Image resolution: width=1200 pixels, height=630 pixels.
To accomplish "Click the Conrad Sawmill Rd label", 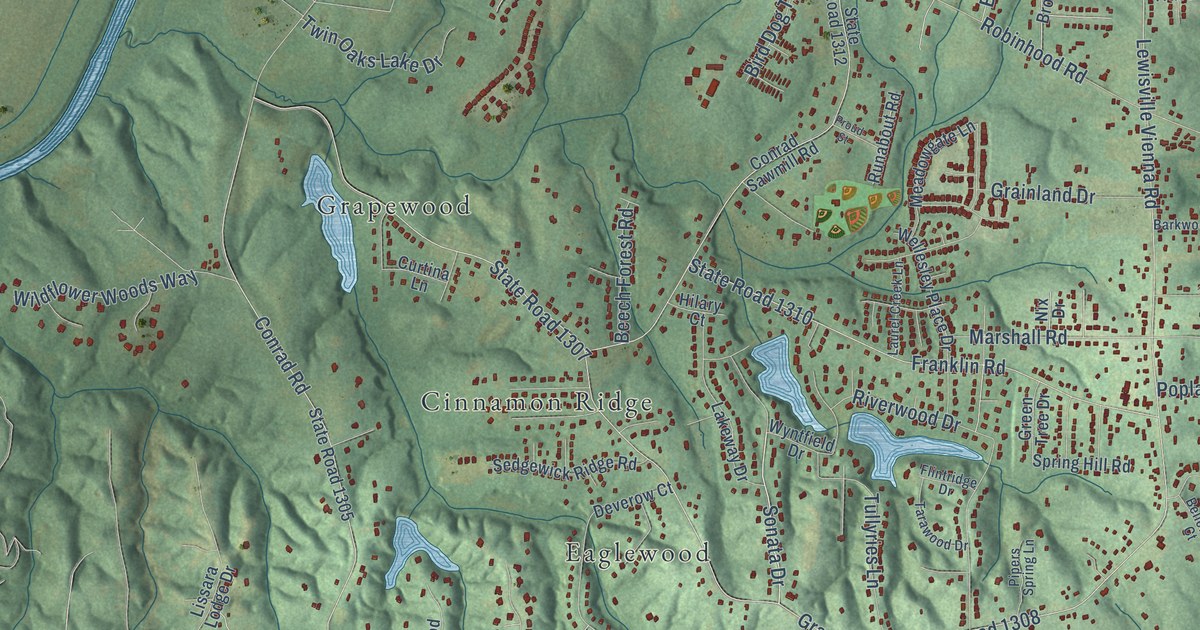I will [783, 162].
